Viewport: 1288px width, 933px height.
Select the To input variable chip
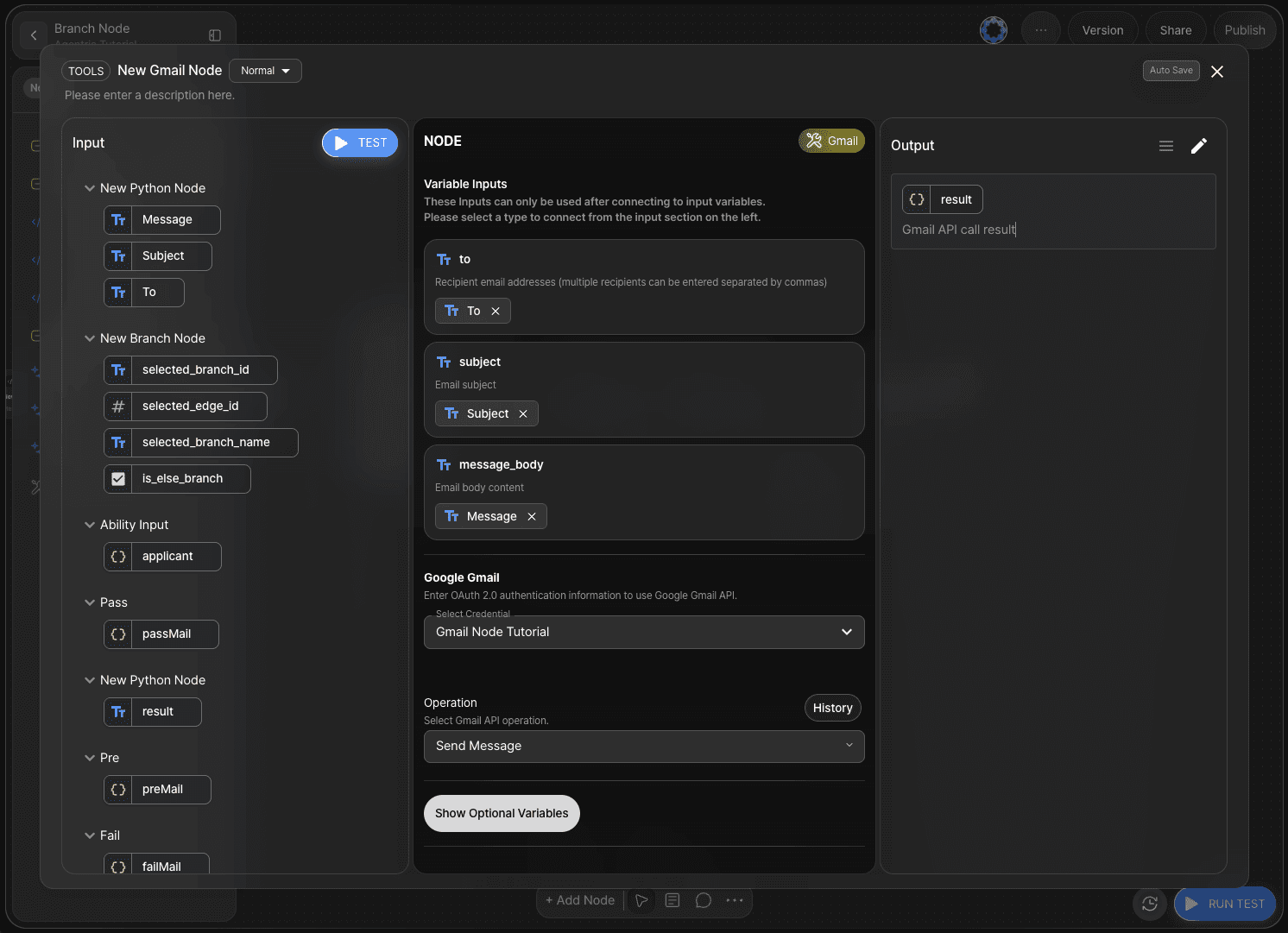(144, 293)
